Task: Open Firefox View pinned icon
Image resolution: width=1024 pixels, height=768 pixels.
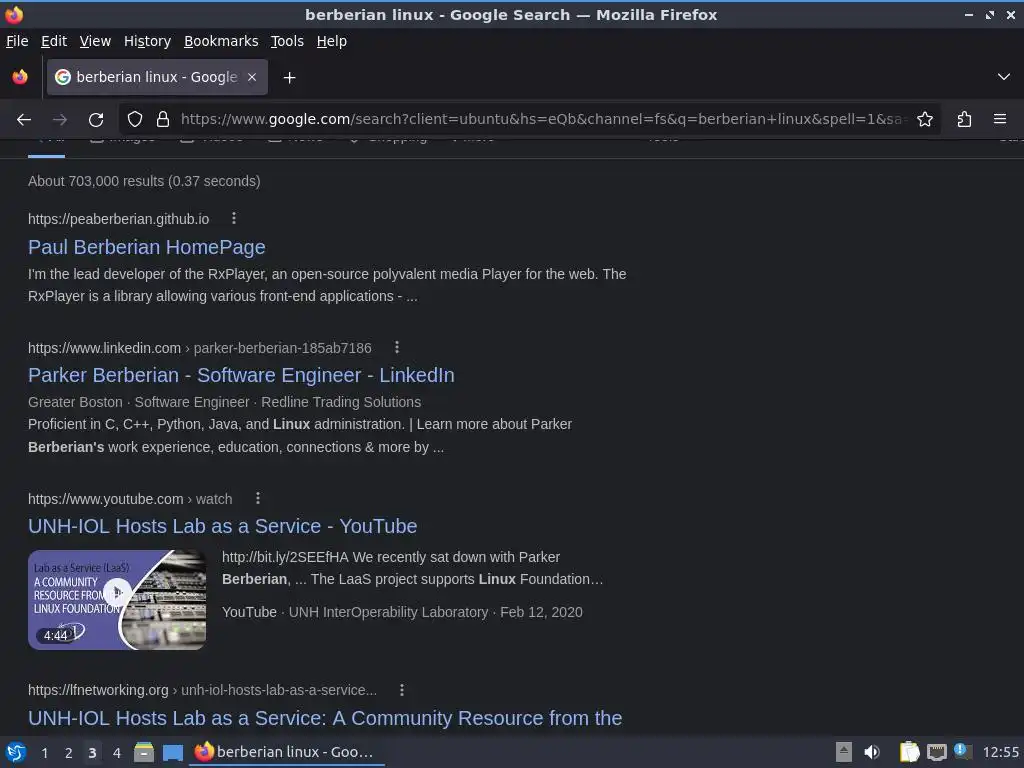Action: (x=20, y=77)
